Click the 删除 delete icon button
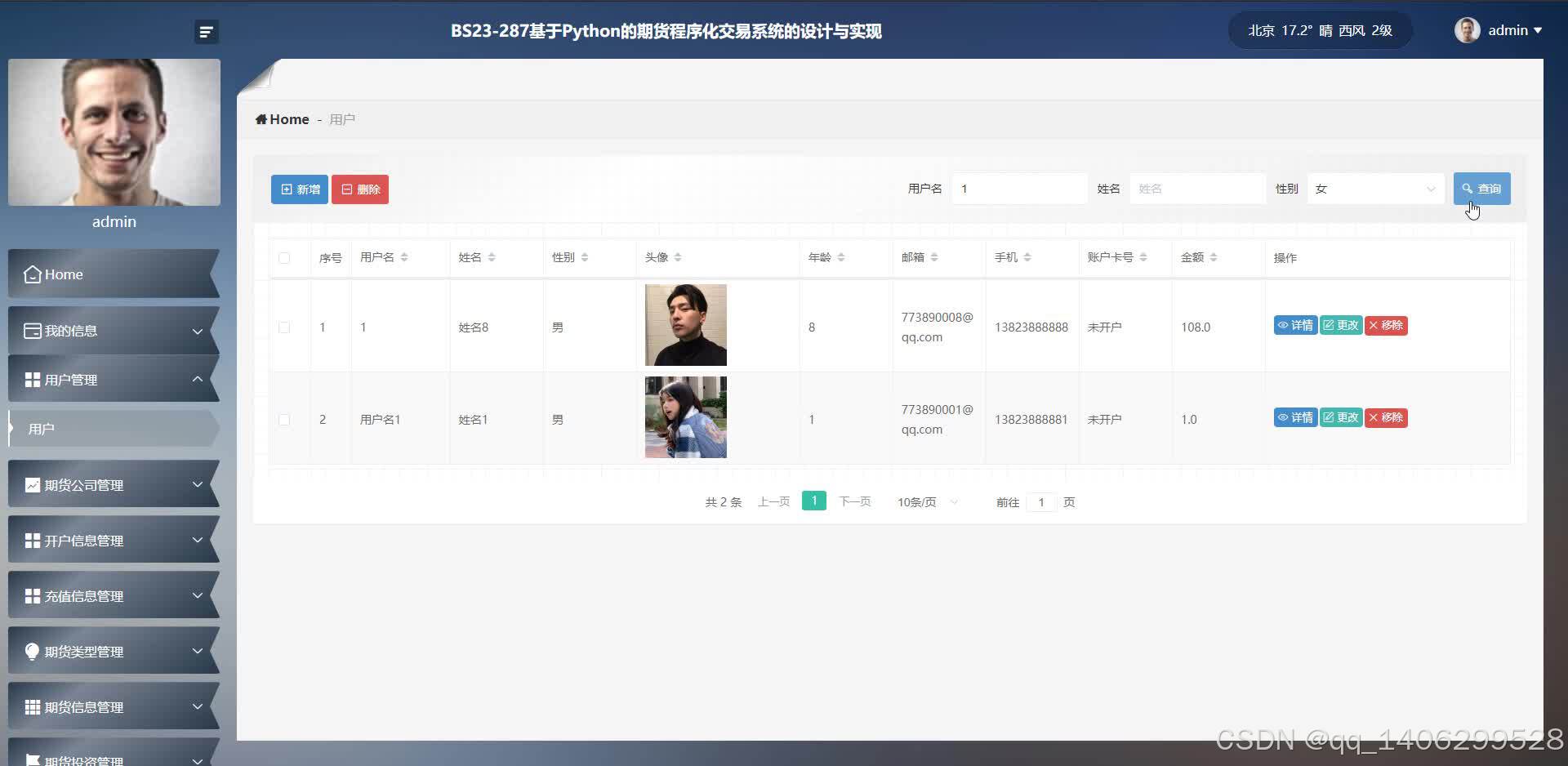Image resolution: width=1568 pixels, height=766 pixels. [346, 189]
